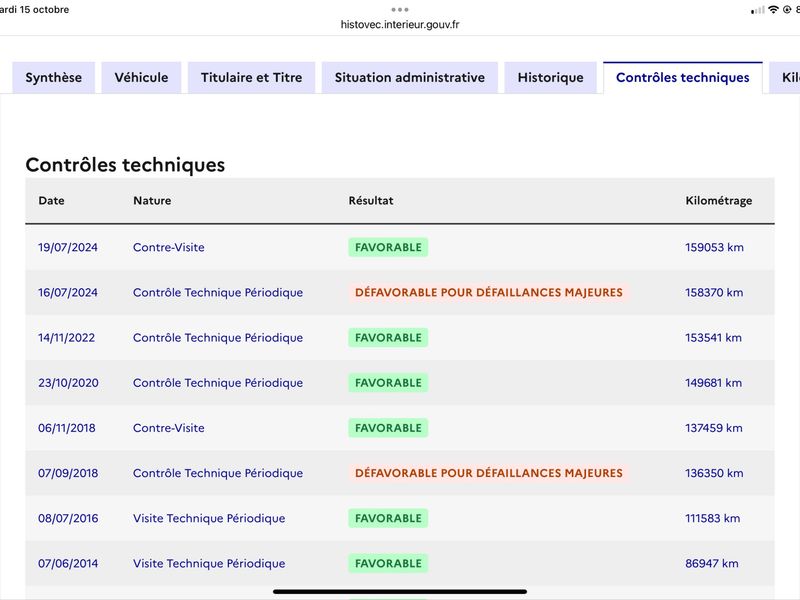Viewport: 800px width, 600px height.
Task: Click Contre-Visite in the 06/11/2018 row
Action: [169, 428]
